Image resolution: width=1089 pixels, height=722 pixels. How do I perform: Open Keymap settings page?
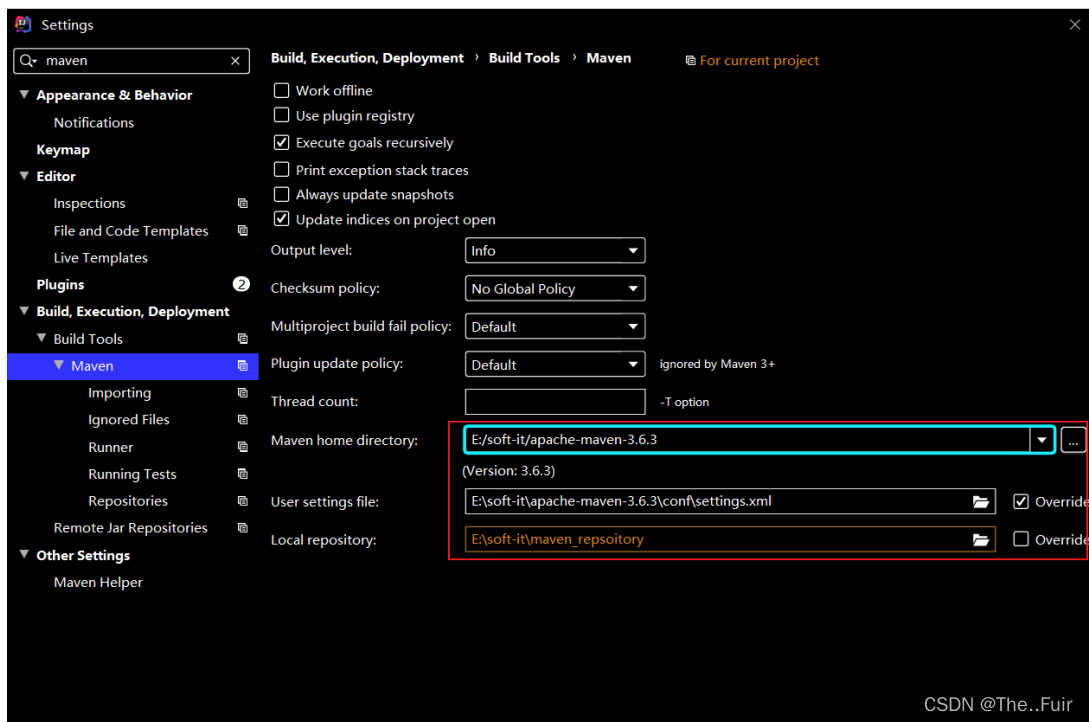coord(63,150)
